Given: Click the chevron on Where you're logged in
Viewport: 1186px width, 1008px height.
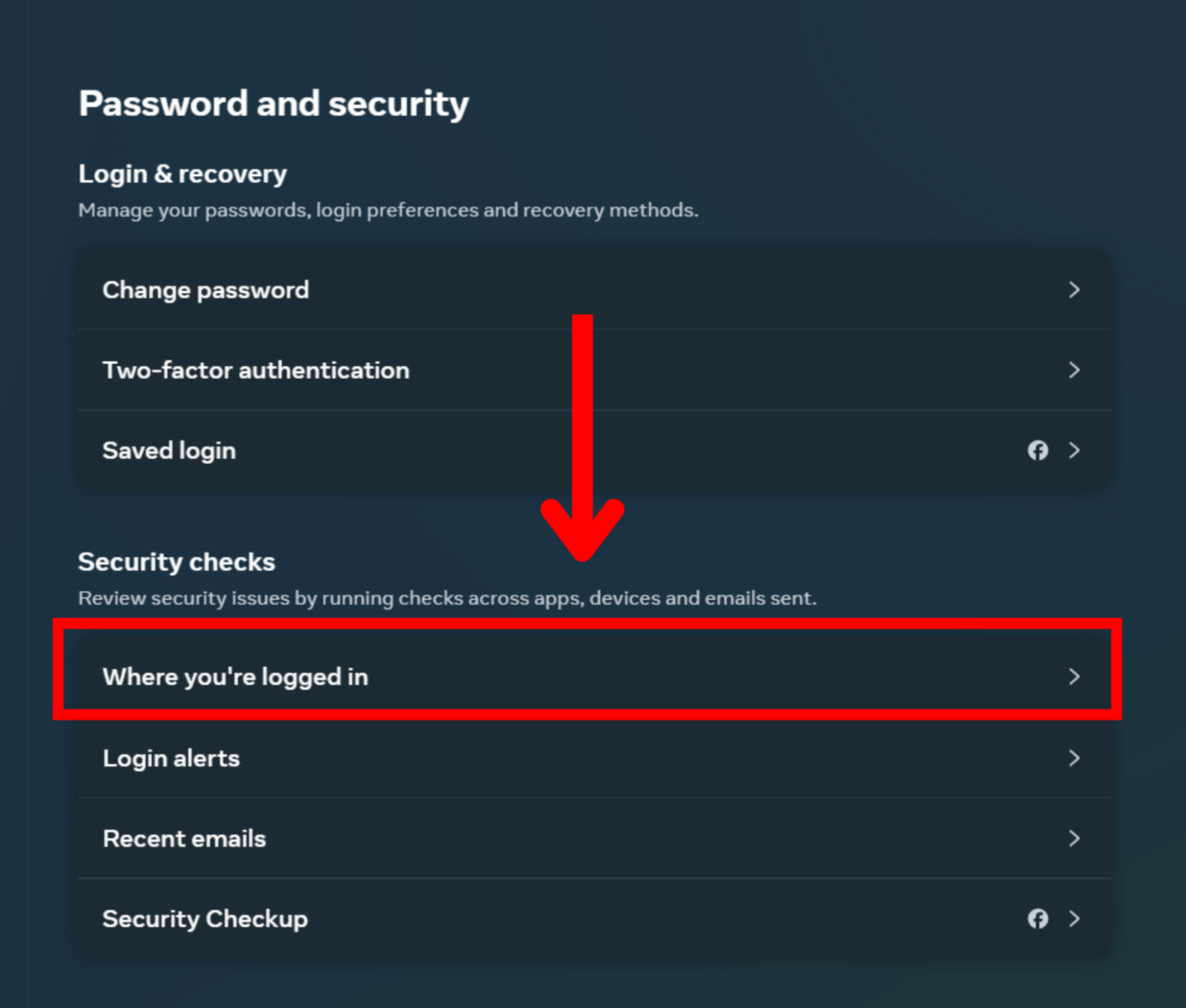Looking at the screenshot, I should point(1074,678).
